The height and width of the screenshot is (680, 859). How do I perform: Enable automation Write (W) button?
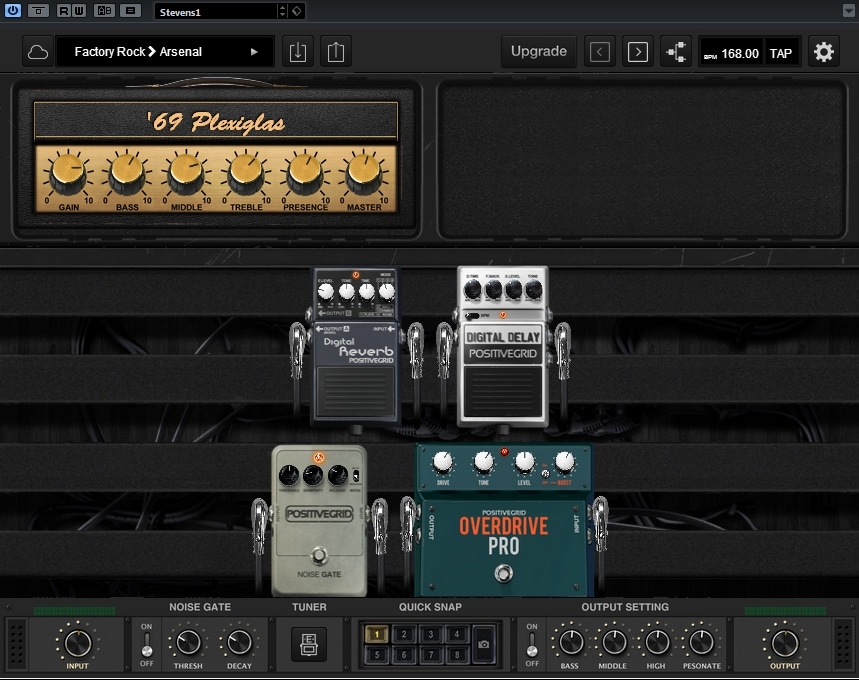click(x=79, y=10)
